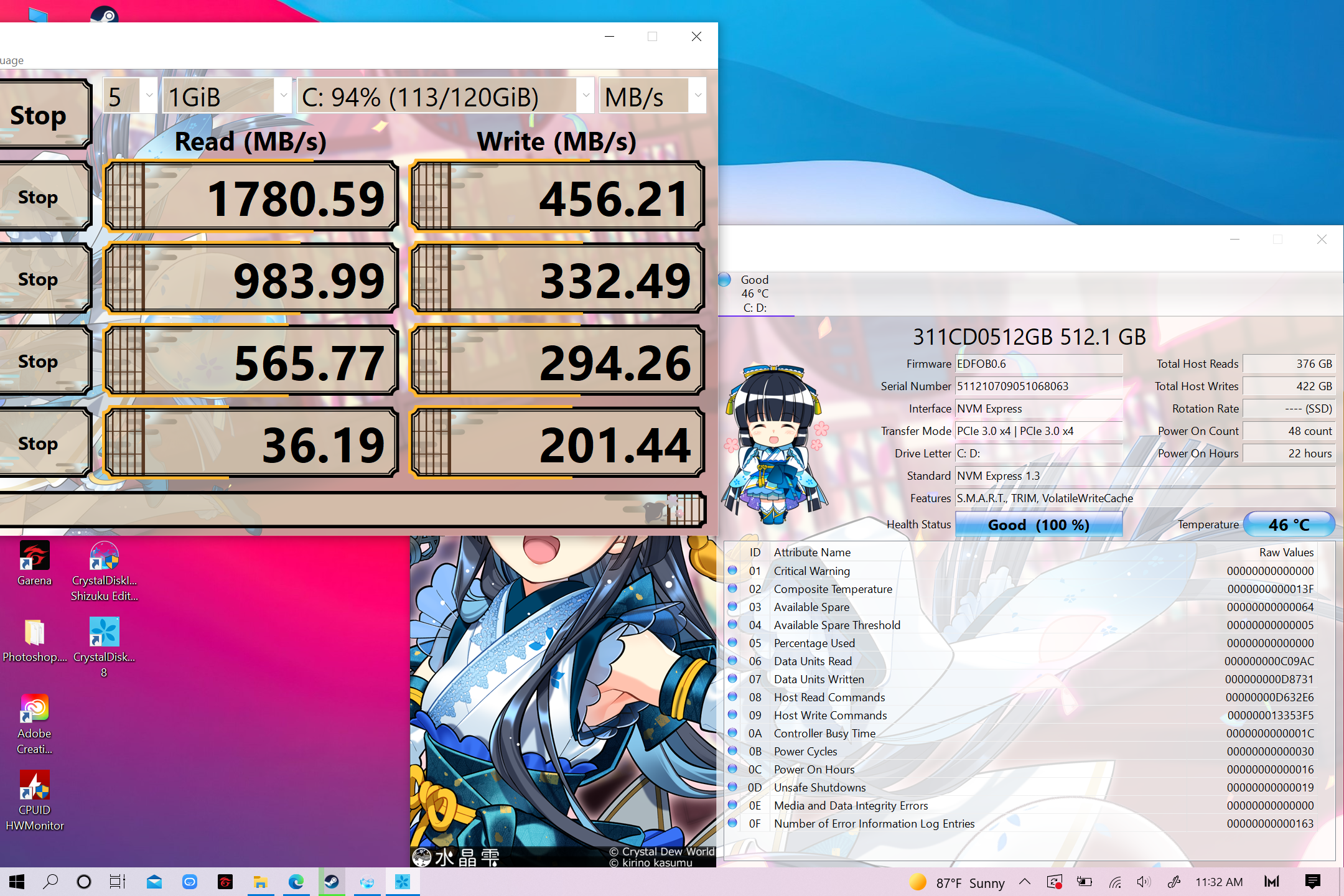Click Health Status Good (100 %) button

pyautogui.click(x=1038, y=525)
